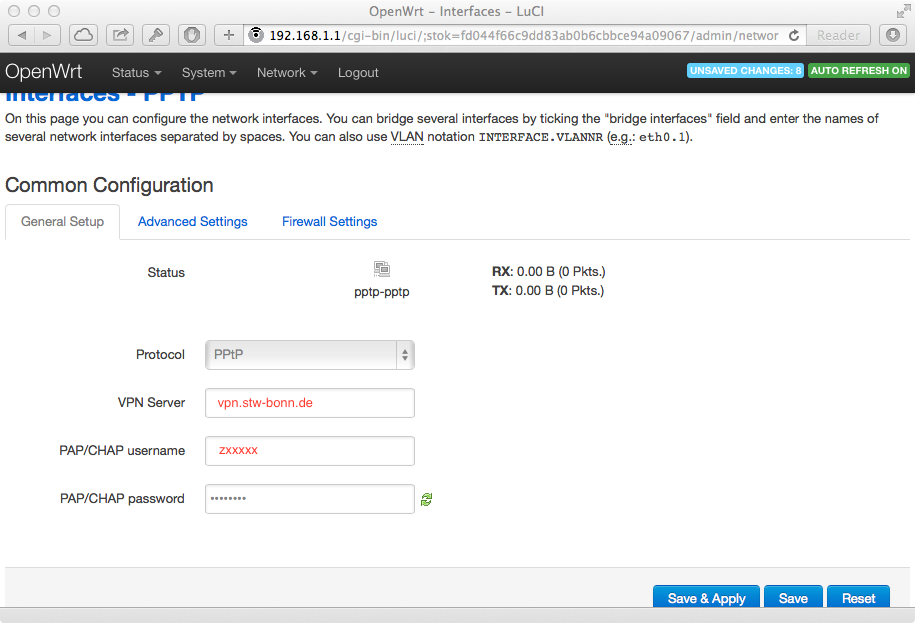Click the TX: 0.00 B statistics text
915x623 pixels.
(548, 290)
